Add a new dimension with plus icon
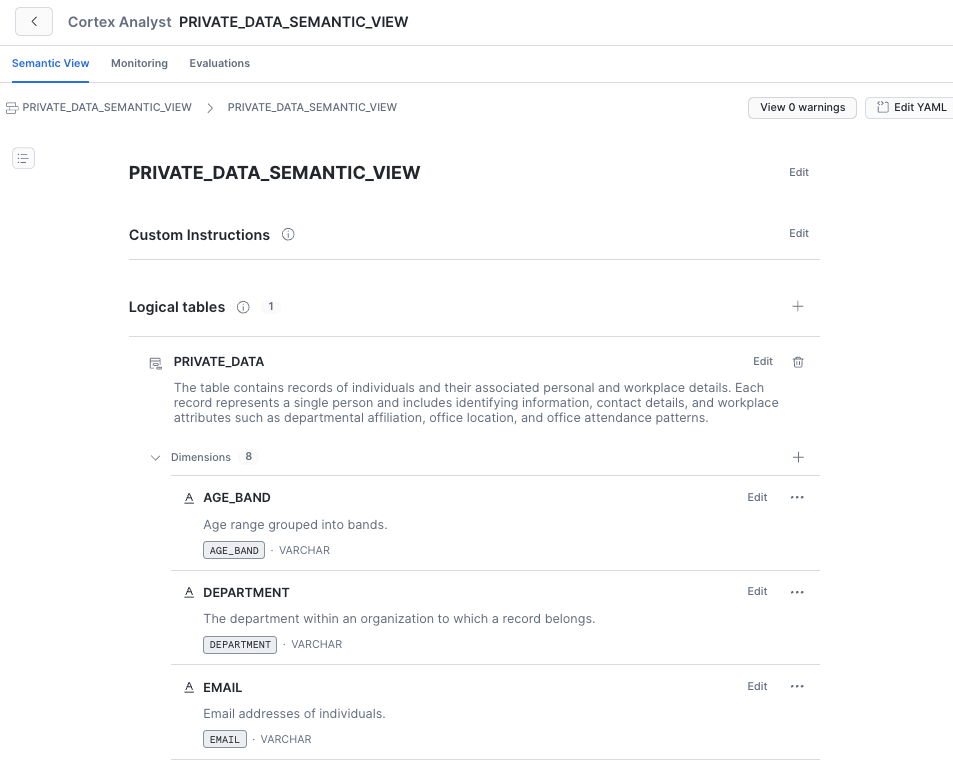This screenshot has width=953, height=764. coord(798,457)
